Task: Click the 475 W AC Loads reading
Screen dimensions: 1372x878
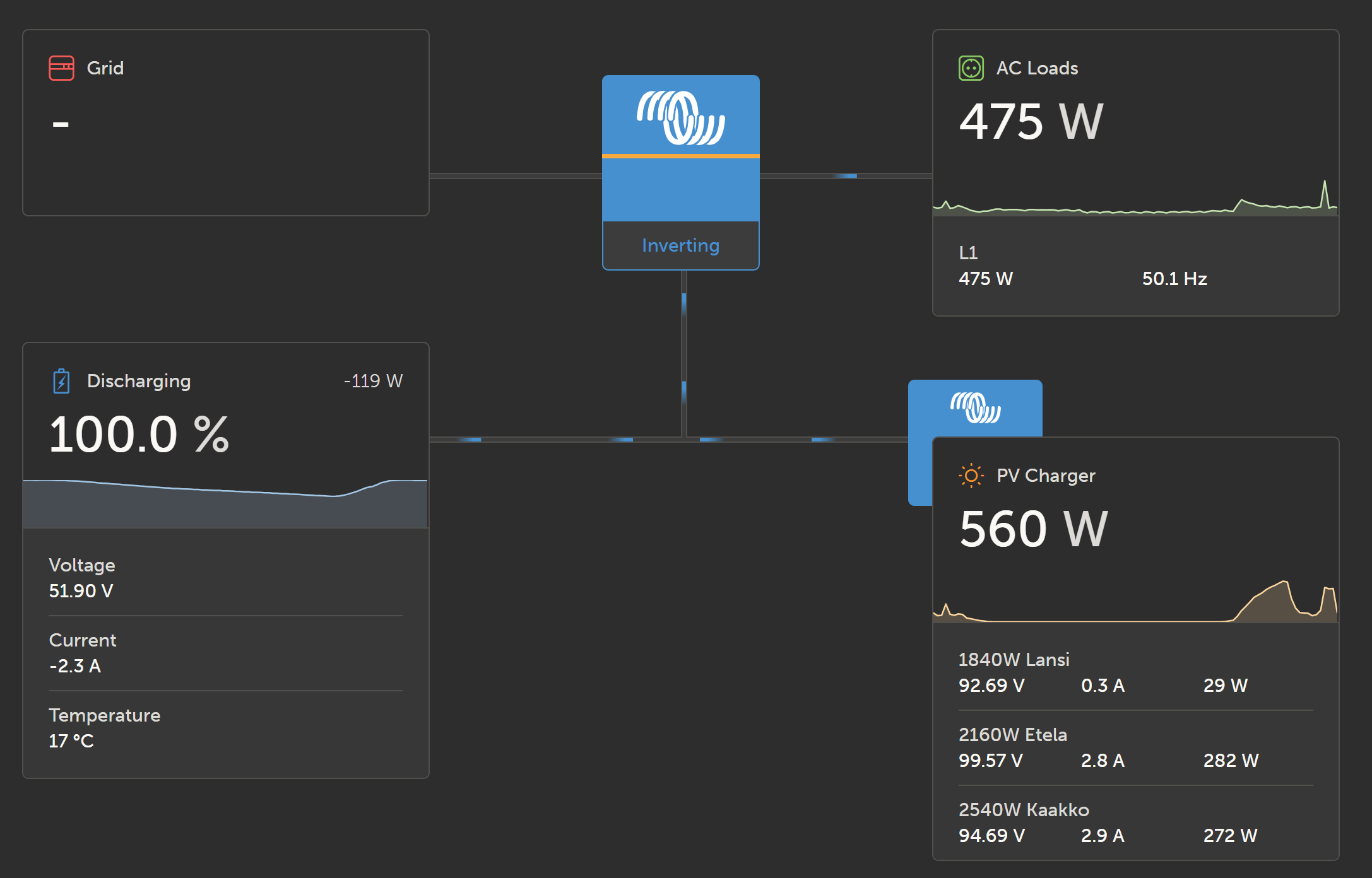Action: point(1031,121)
